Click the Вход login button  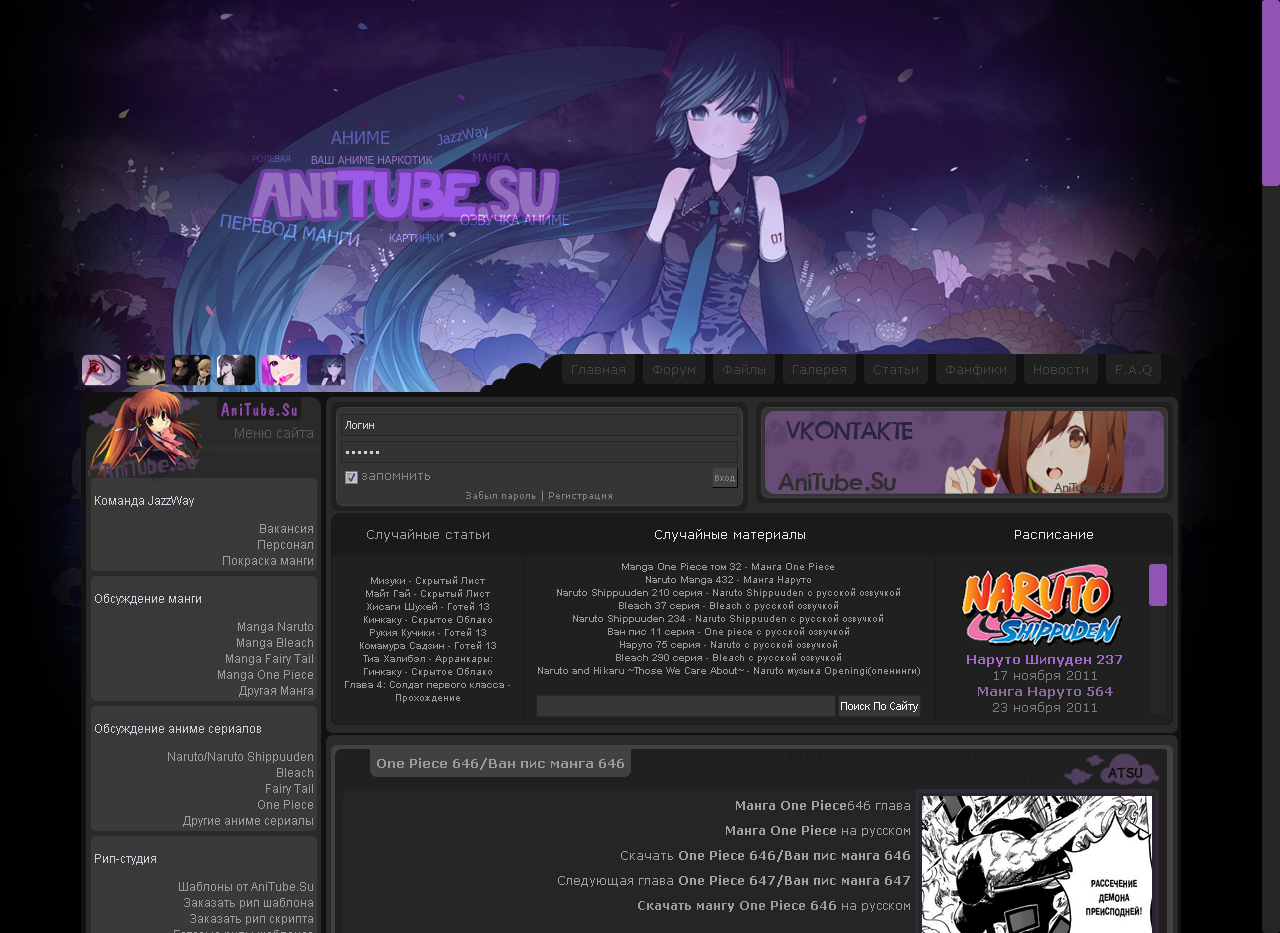point(725,478)
